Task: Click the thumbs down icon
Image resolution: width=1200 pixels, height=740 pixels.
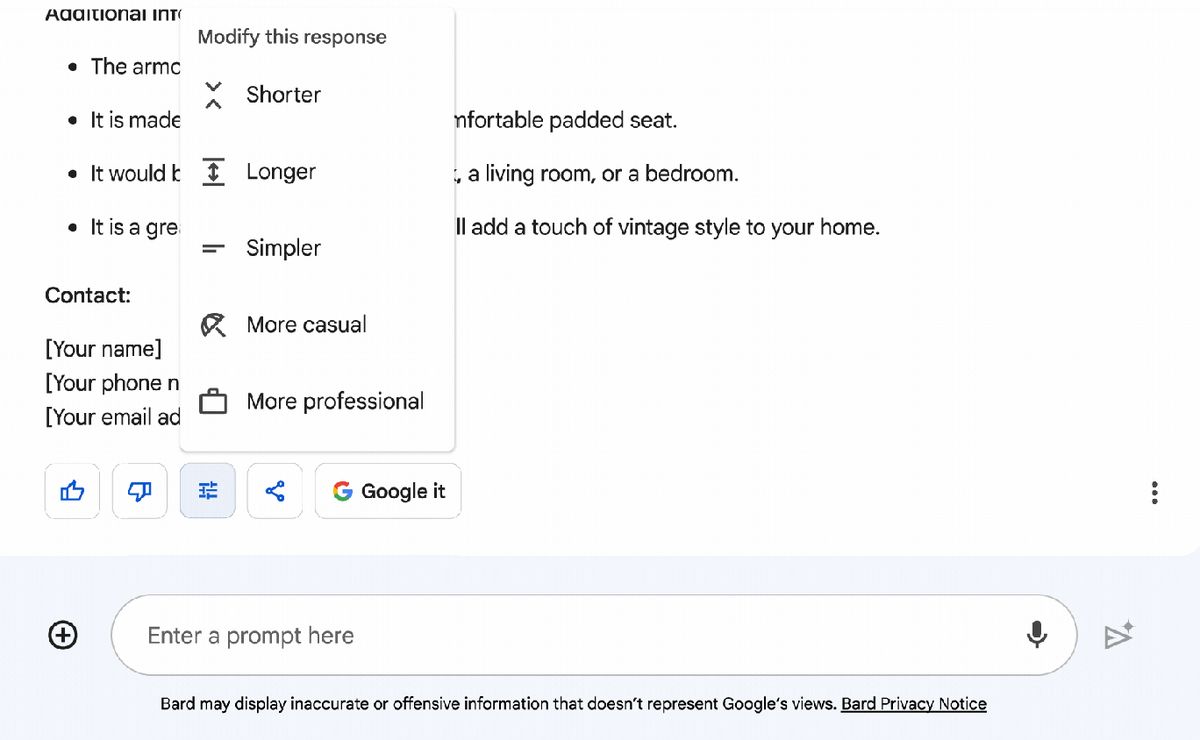Action: tap(140, 491)
